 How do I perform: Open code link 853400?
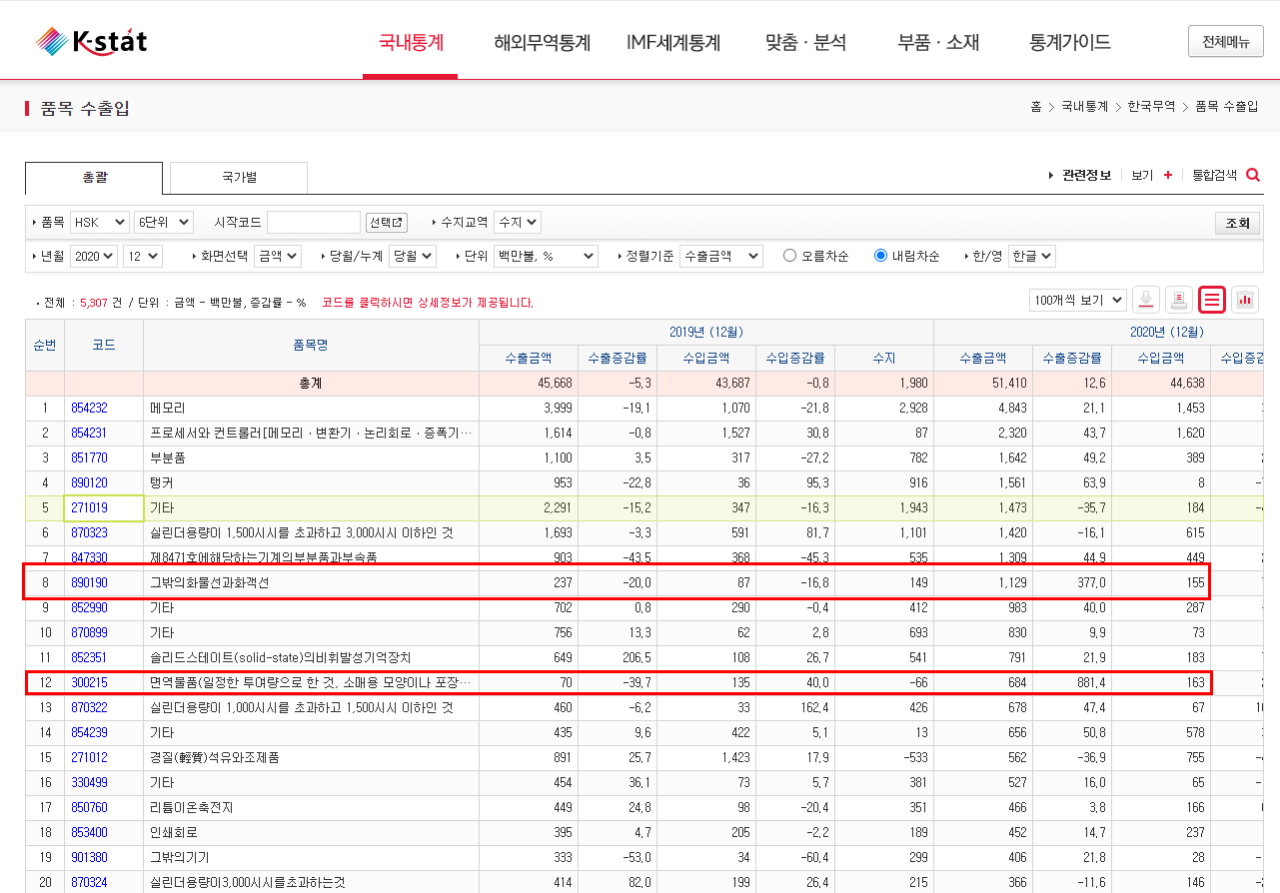pyautogui.click(x=89, y=832)
